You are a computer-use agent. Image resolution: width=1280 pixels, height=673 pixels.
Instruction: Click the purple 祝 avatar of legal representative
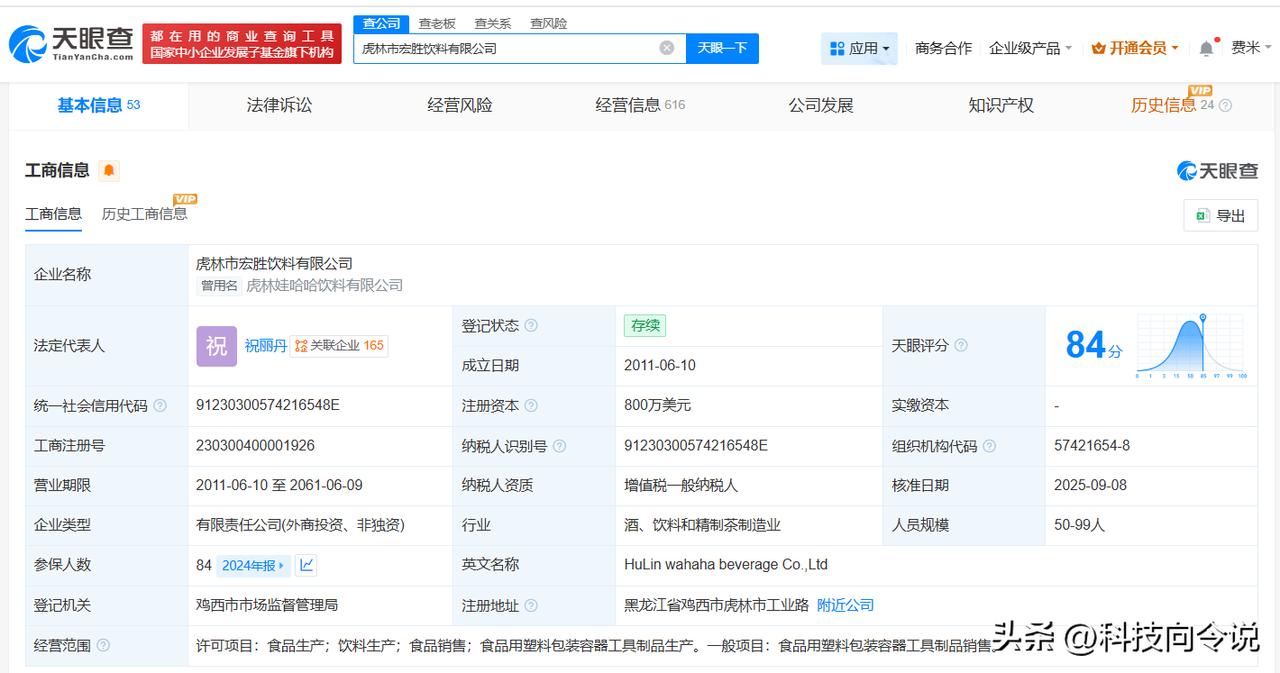[216, 346]
